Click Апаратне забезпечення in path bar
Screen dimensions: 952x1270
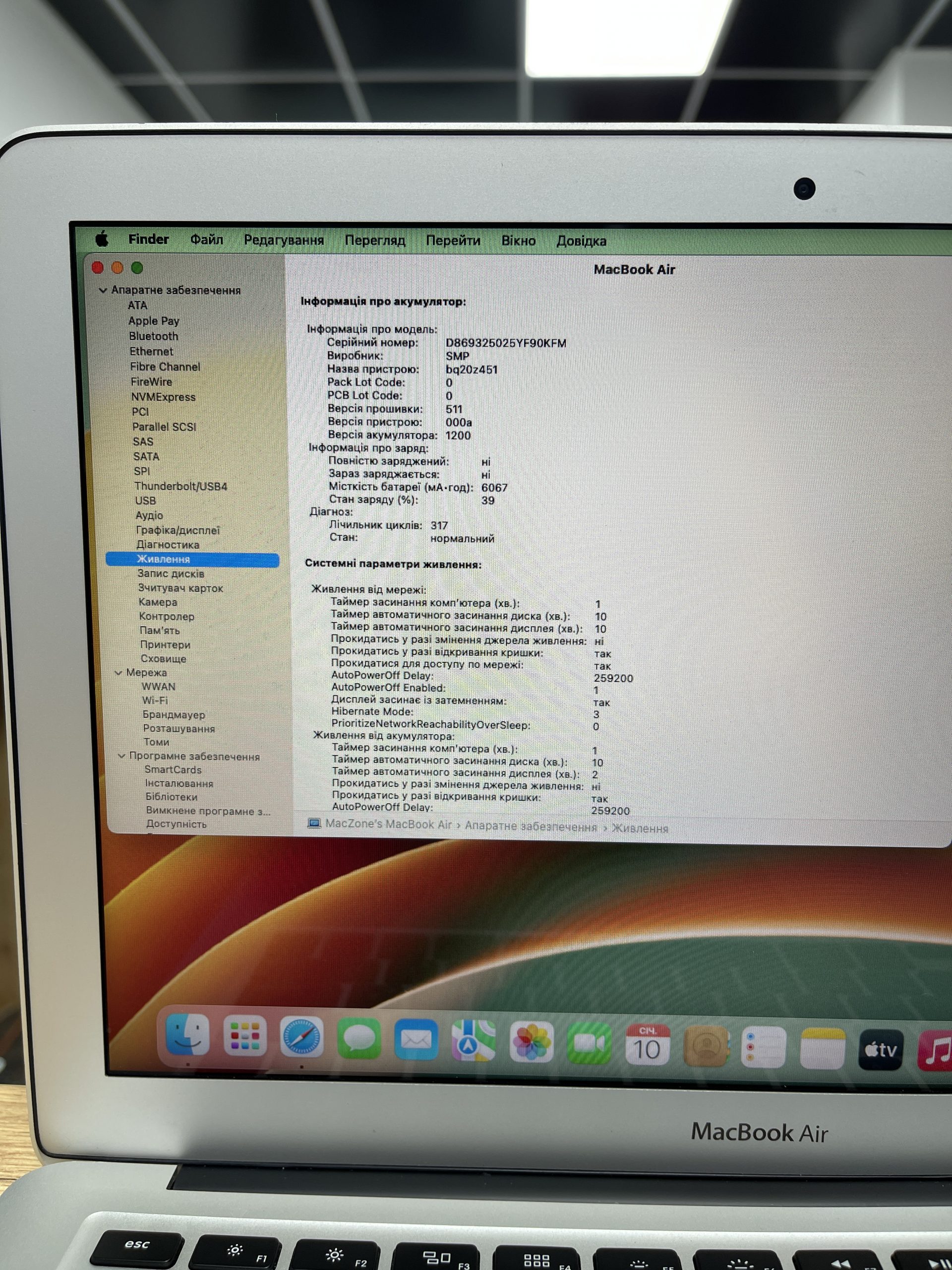(x=531, y=826)
